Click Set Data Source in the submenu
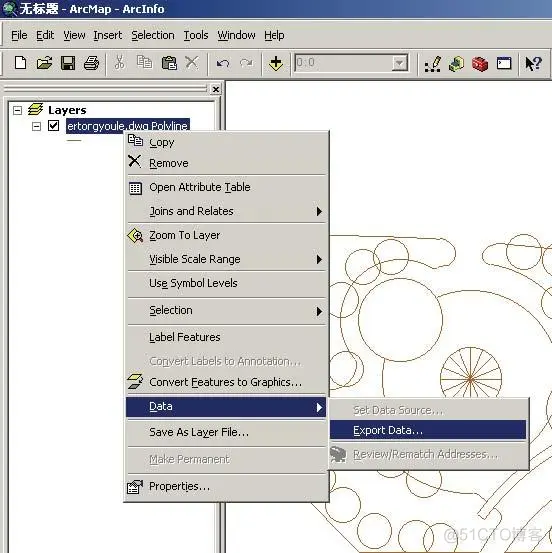Viewport: 552px width, 553px height. click(428, 410)
